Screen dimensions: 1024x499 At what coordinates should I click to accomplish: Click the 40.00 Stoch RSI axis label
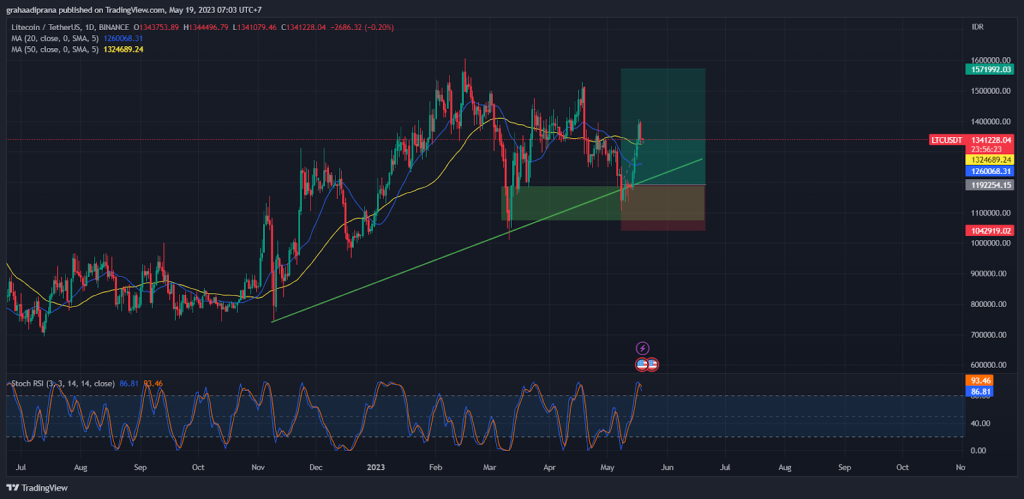pos(980,423)
